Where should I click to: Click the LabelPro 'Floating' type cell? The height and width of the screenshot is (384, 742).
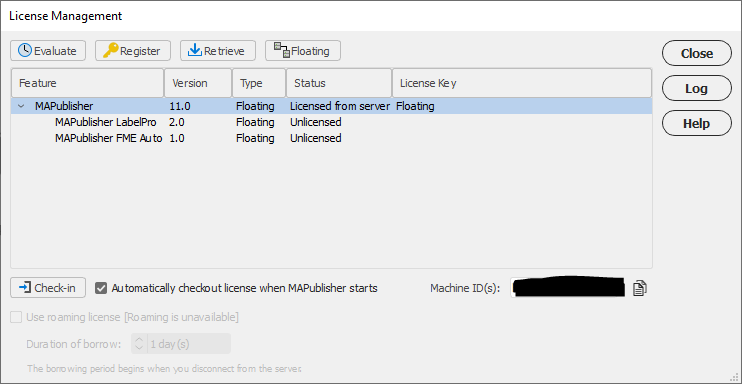click(255, 122)
